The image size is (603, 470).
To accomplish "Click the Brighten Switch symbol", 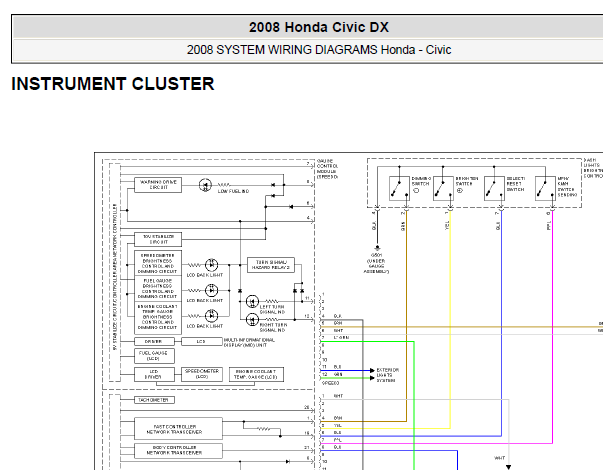I will coord(443,188).
